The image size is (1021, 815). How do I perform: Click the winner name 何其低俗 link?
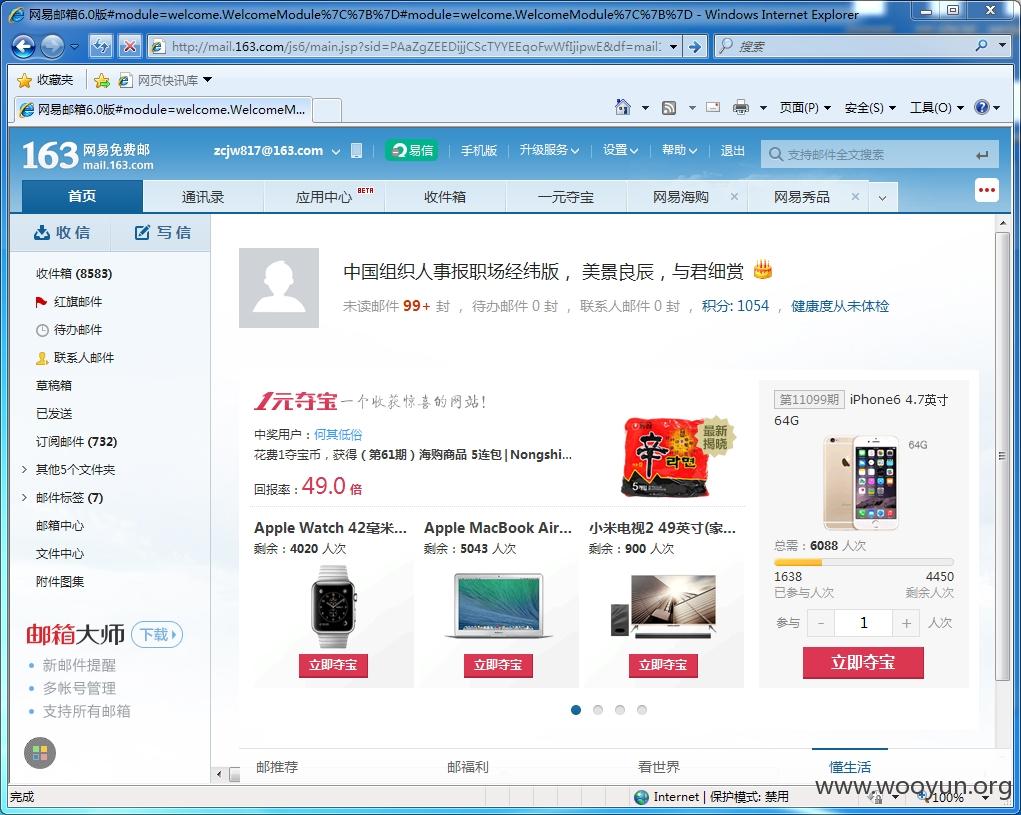[338, 434]
